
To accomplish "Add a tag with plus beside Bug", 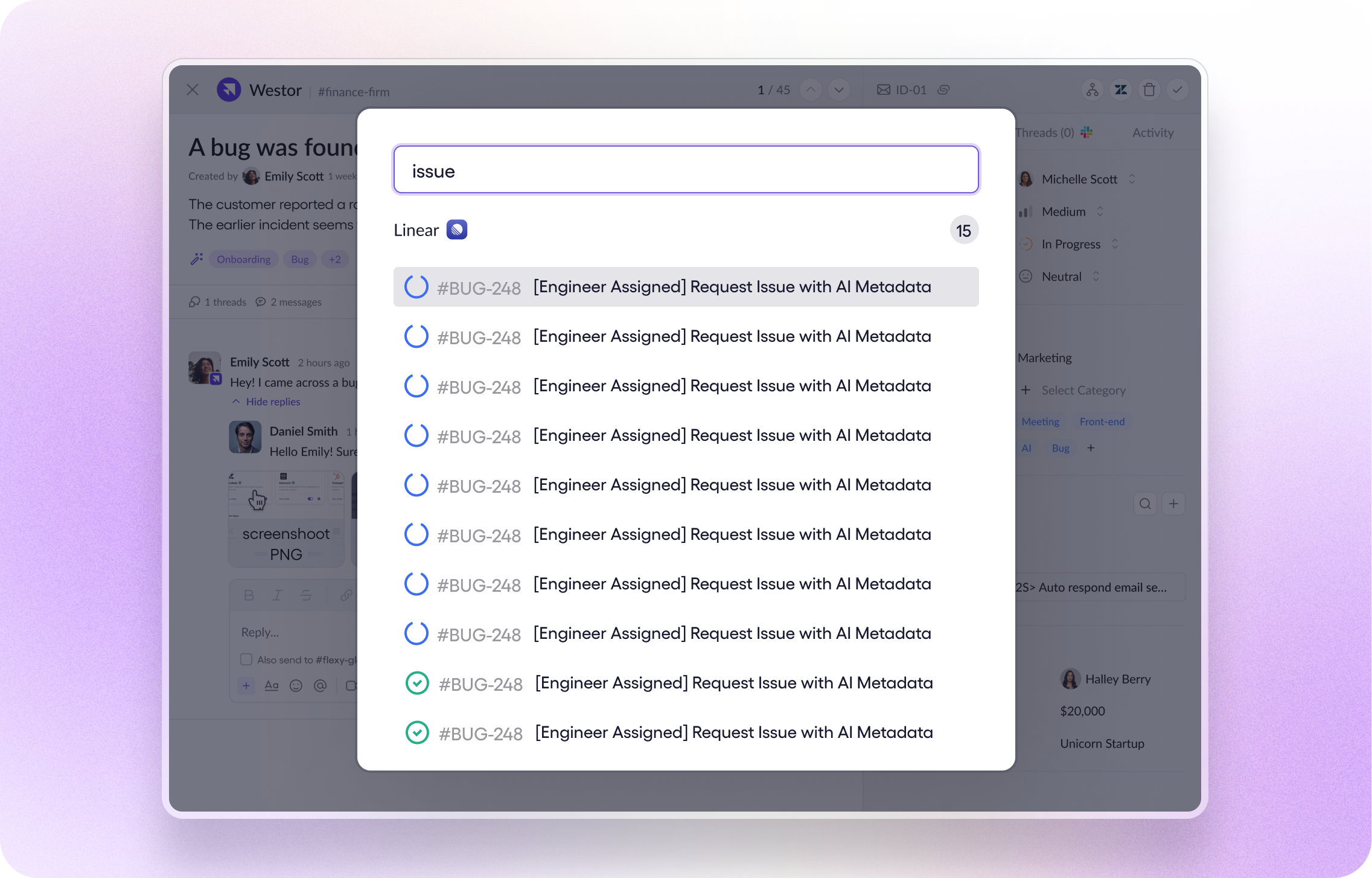I will tap(1091, 448).
